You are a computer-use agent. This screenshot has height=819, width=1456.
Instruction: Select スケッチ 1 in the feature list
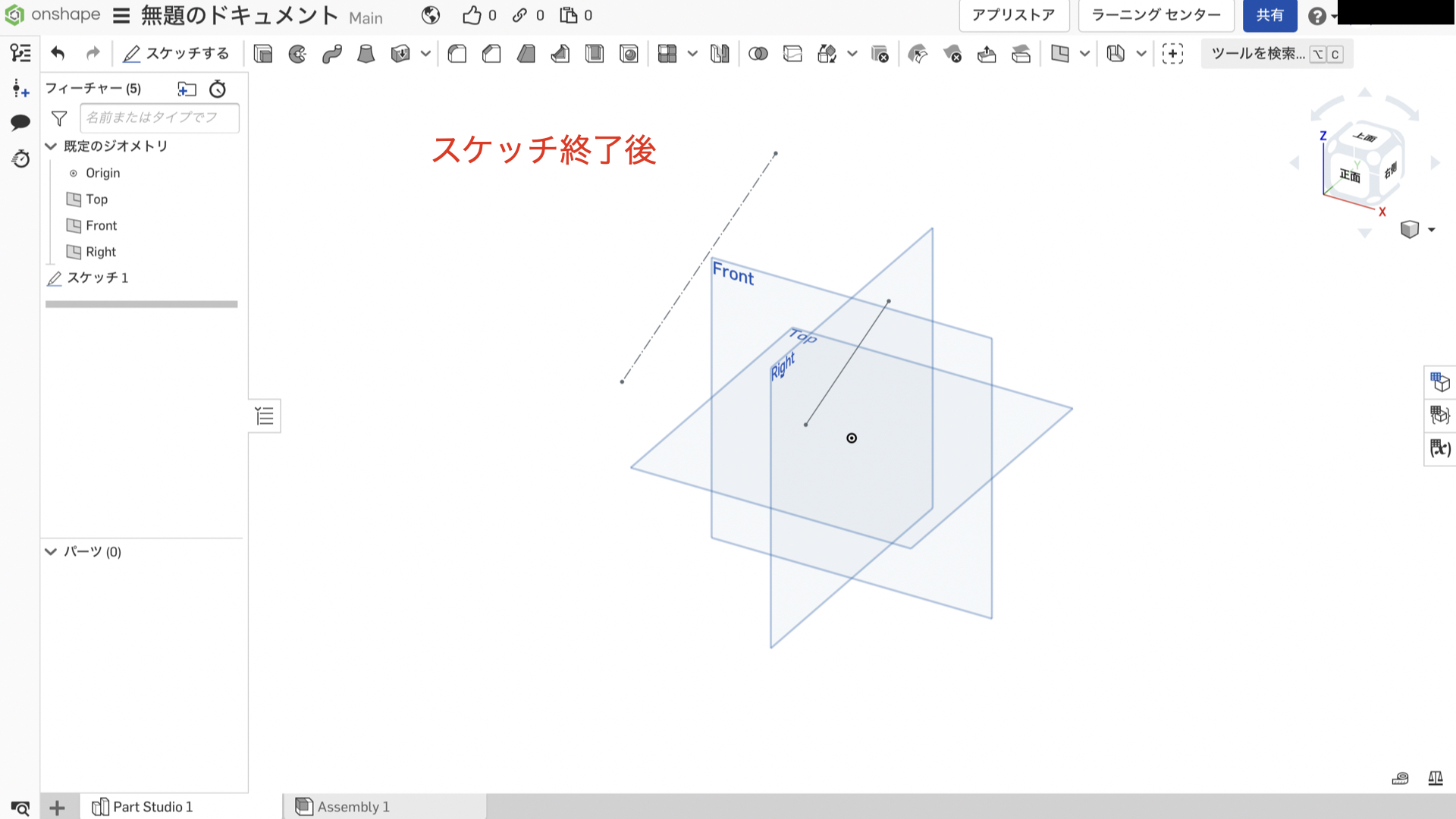tap(98, 278)
